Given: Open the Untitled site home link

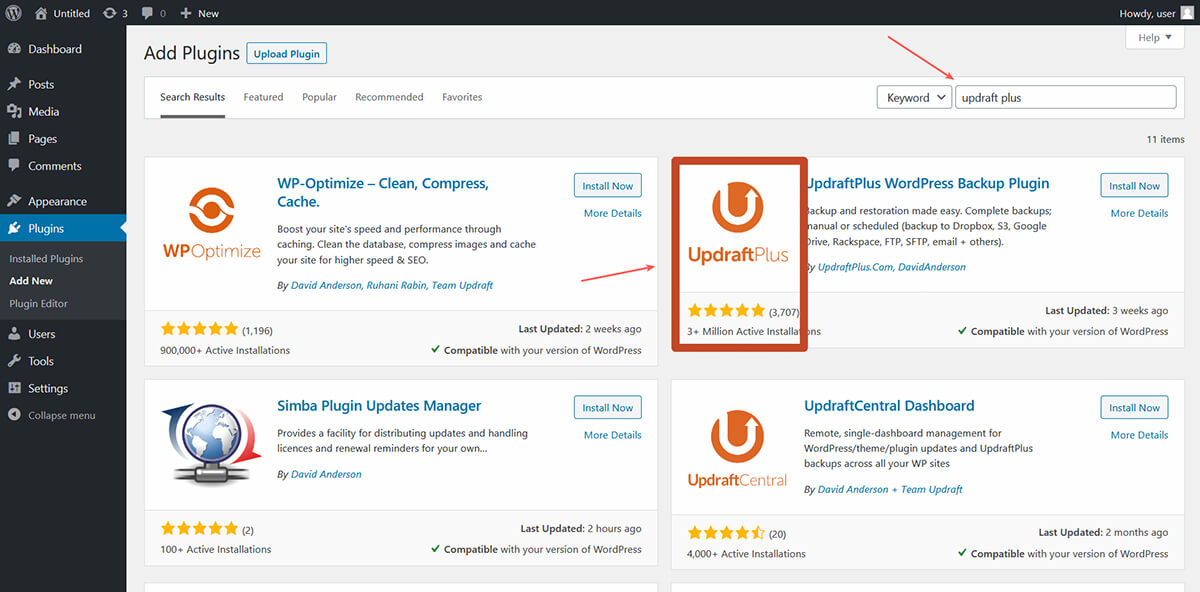Looking at the screenshot, I should point(62,13).
